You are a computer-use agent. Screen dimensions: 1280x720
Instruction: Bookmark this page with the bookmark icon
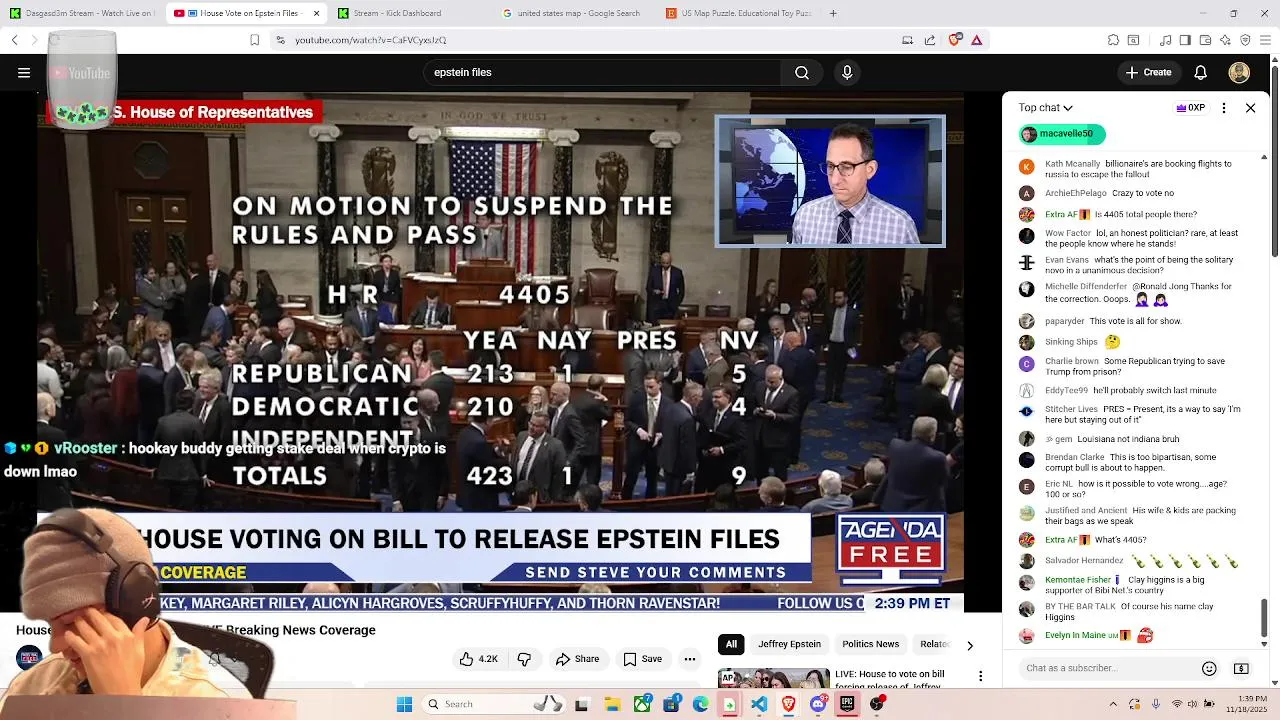point(255,40)
